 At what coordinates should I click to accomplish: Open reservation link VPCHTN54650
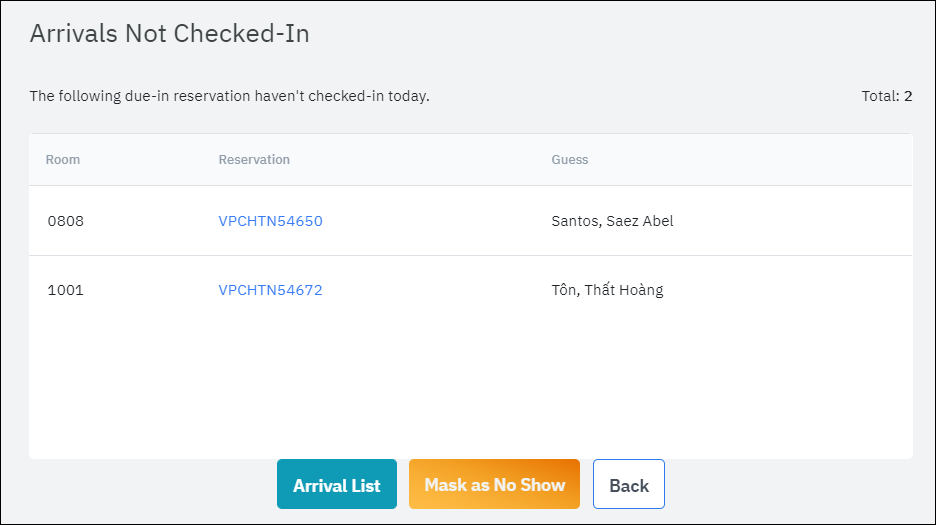270,221
